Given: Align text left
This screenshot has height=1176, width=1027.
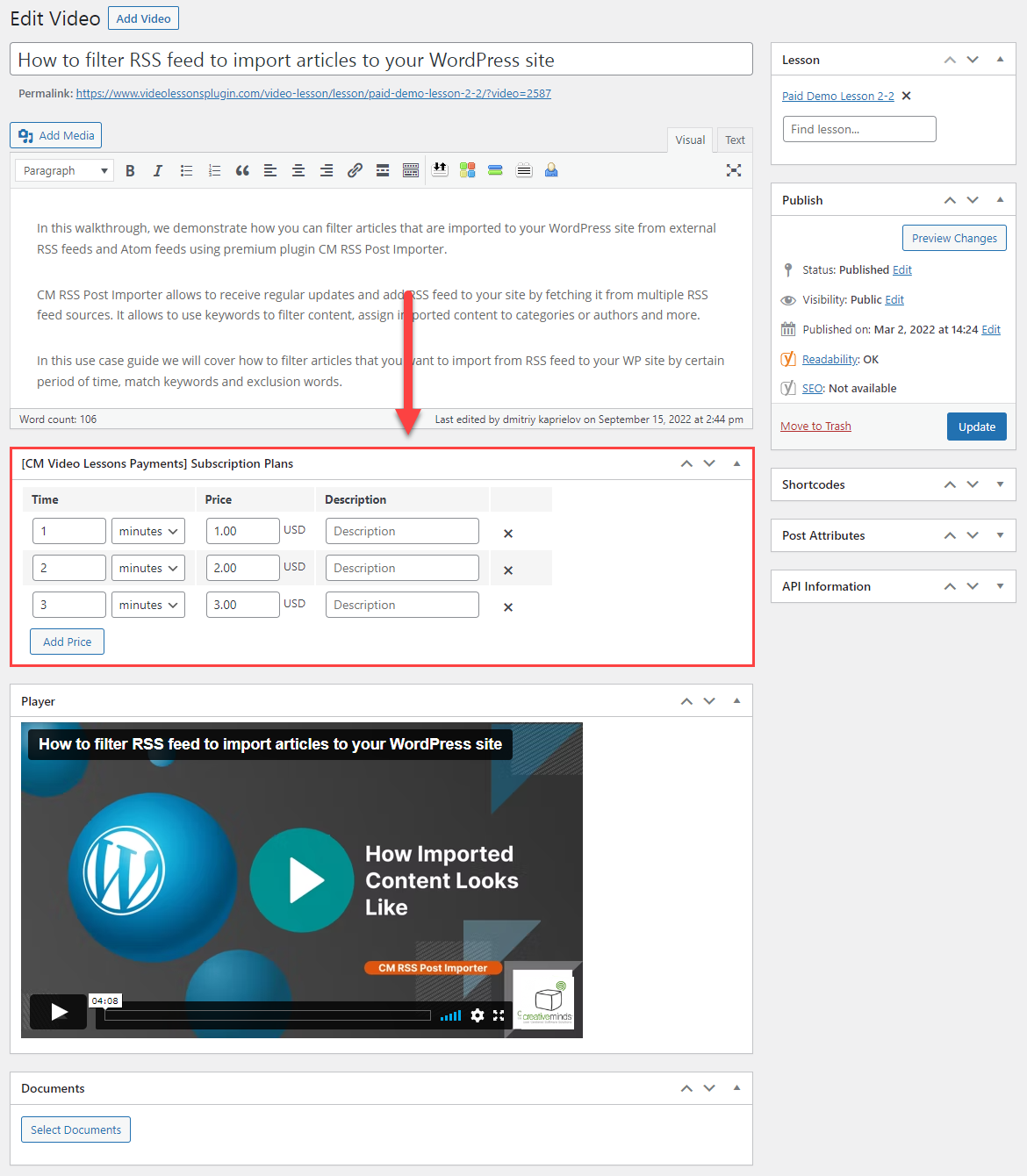Looking at the screenshot, I should pos(270,170).
